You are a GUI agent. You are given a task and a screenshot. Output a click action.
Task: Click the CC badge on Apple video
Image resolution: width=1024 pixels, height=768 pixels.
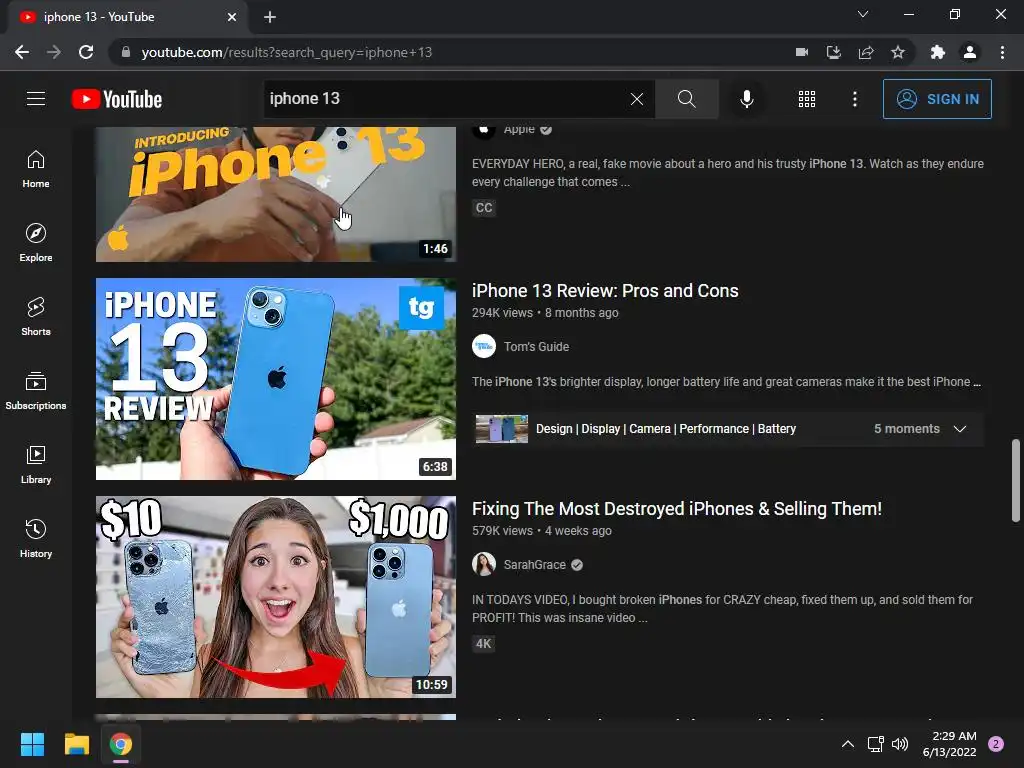(484, 208)
